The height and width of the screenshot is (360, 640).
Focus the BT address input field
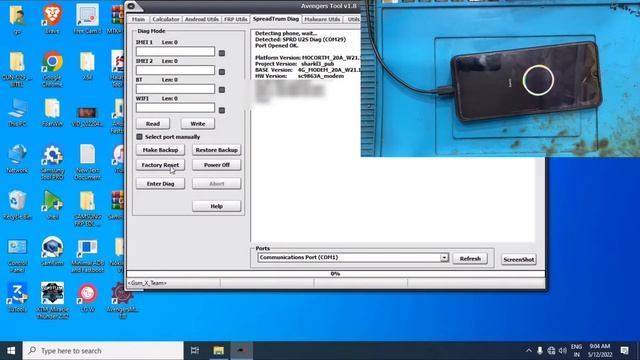tap(175, 89)
